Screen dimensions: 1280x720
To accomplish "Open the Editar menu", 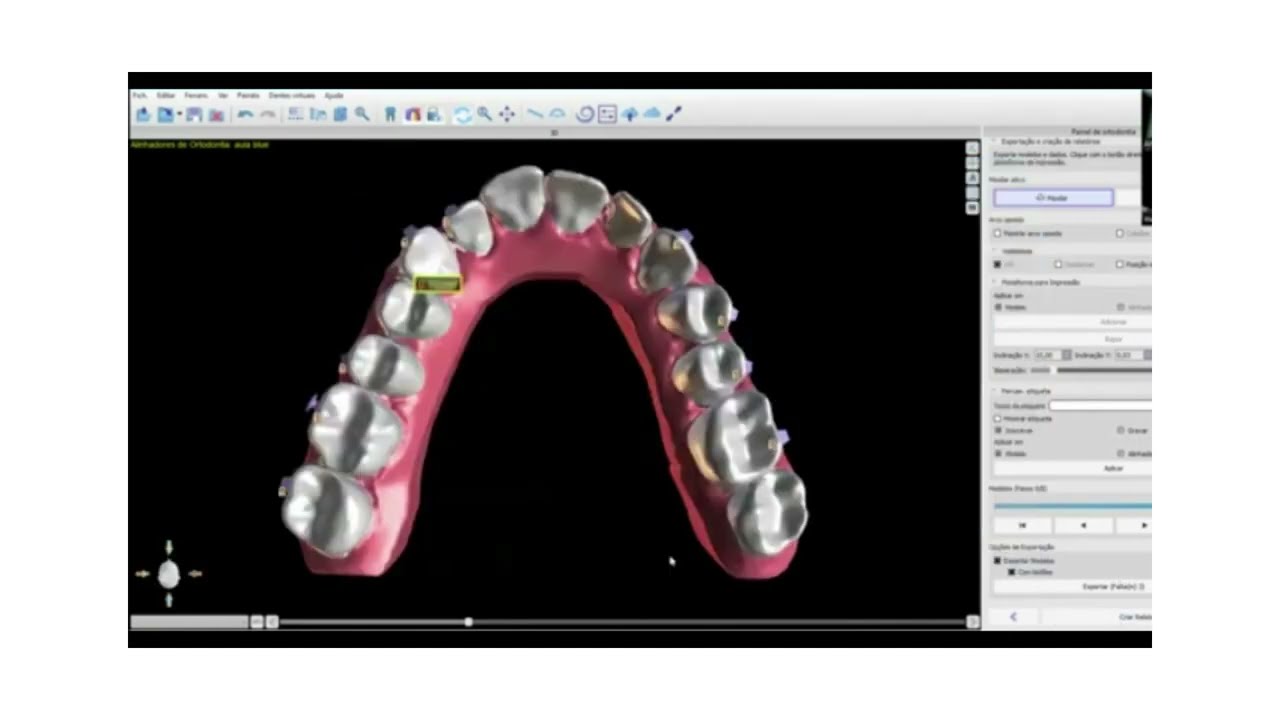I will 166,96.
